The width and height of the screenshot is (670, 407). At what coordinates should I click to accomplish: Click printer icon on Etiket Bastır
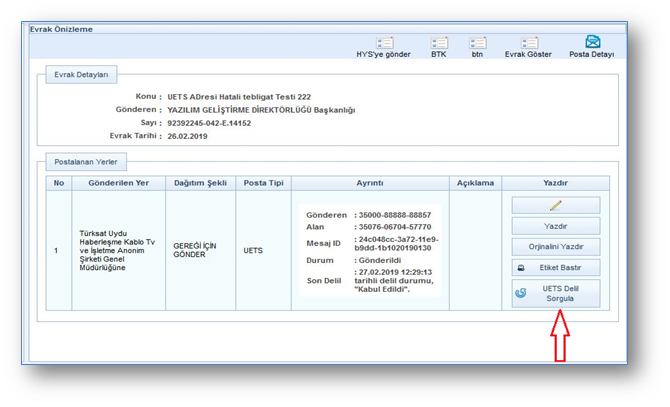pyautogui.click(x=520, y=268)
